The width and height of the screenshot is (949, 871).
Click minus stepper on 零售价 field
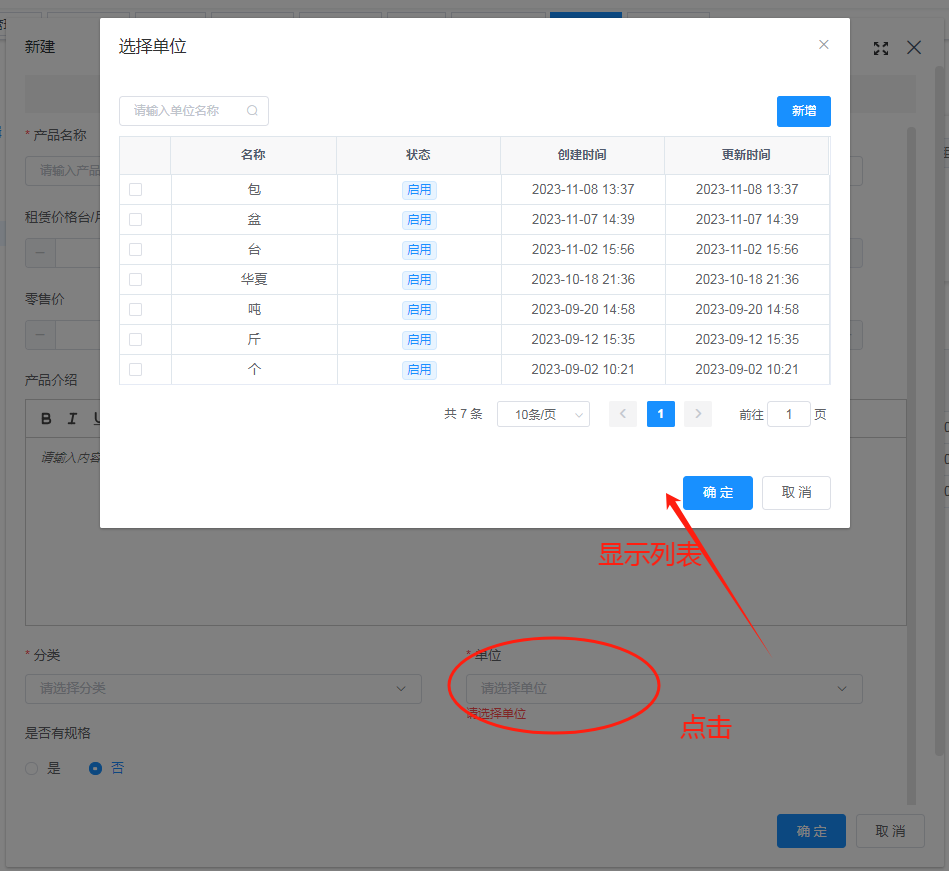tap(41, 334)
